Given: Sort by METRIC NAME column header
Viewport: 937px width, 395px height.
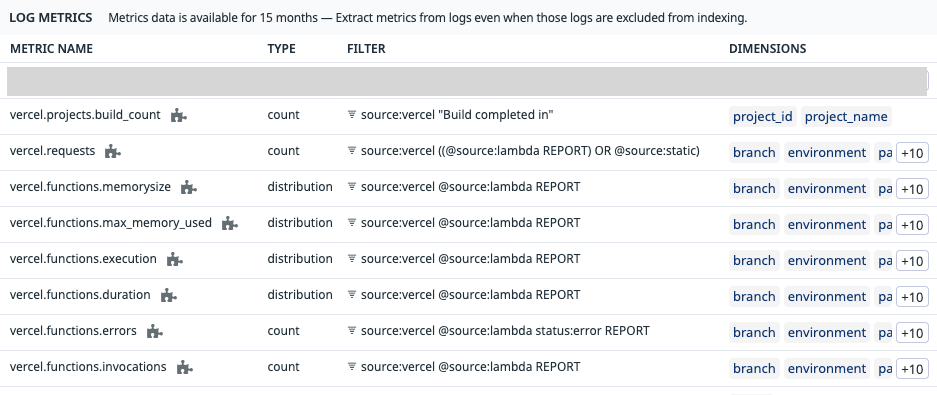Looking at the screenshot, I should (51, 49).
